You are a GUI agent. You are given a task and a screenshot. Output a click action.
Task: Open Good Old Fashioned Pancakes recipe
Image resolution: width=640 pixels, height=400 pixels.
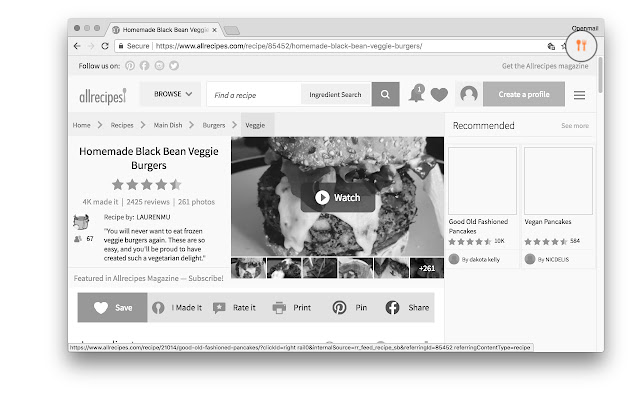478,226
